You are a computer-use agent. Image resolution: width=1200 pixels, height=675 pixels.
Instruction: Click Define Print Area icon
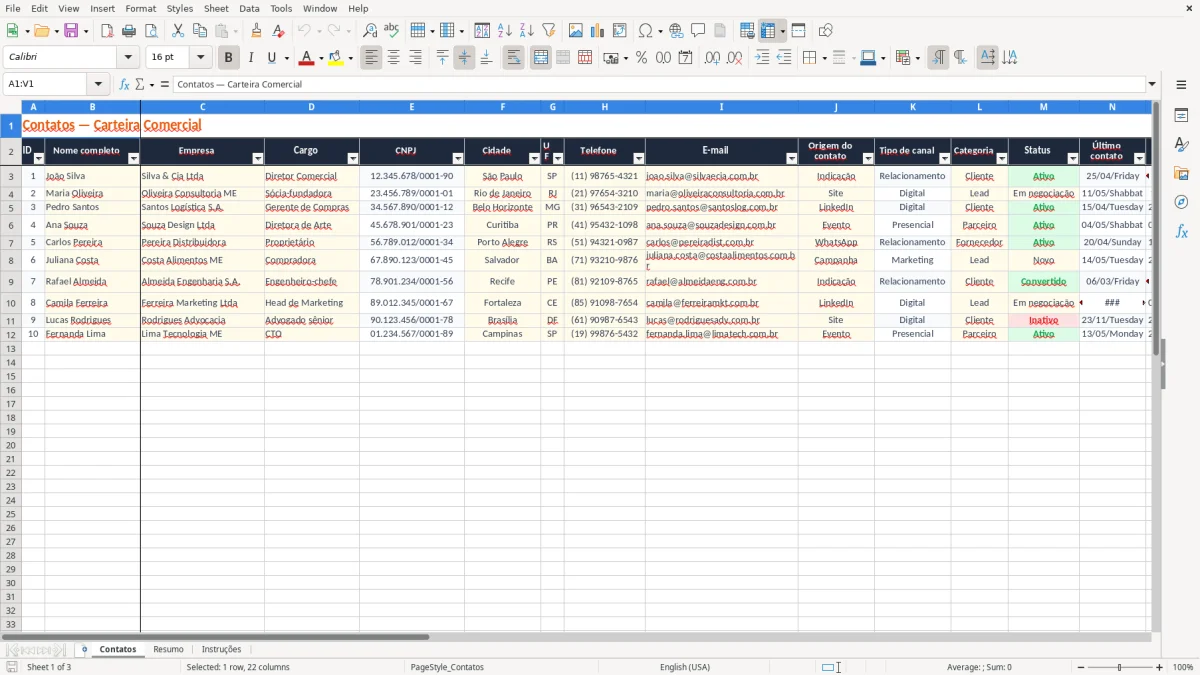(x=747, y=31)
